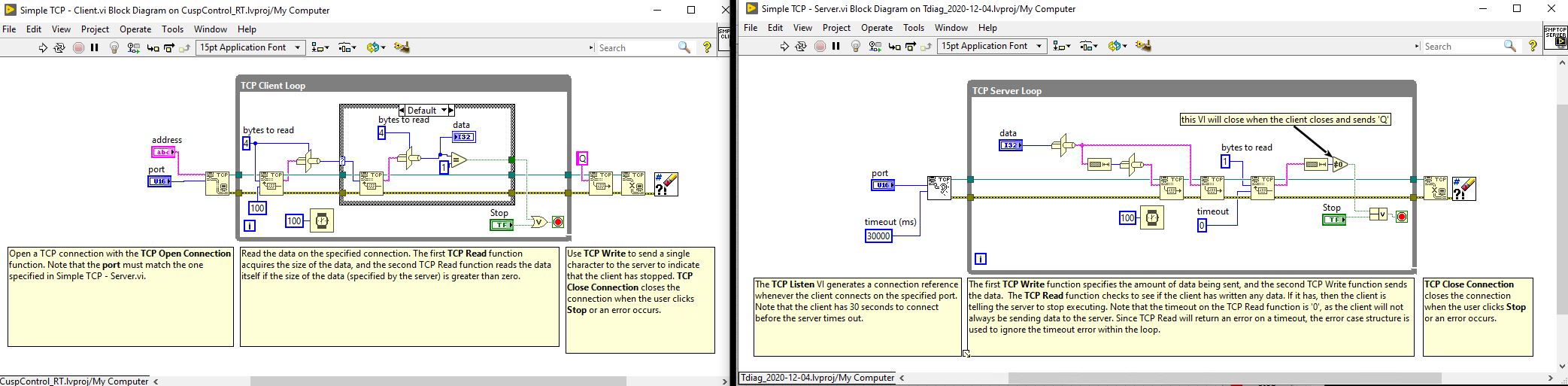Click Run Continuously in the Server window
1568x386 pixels.
(x=801, y=46)
